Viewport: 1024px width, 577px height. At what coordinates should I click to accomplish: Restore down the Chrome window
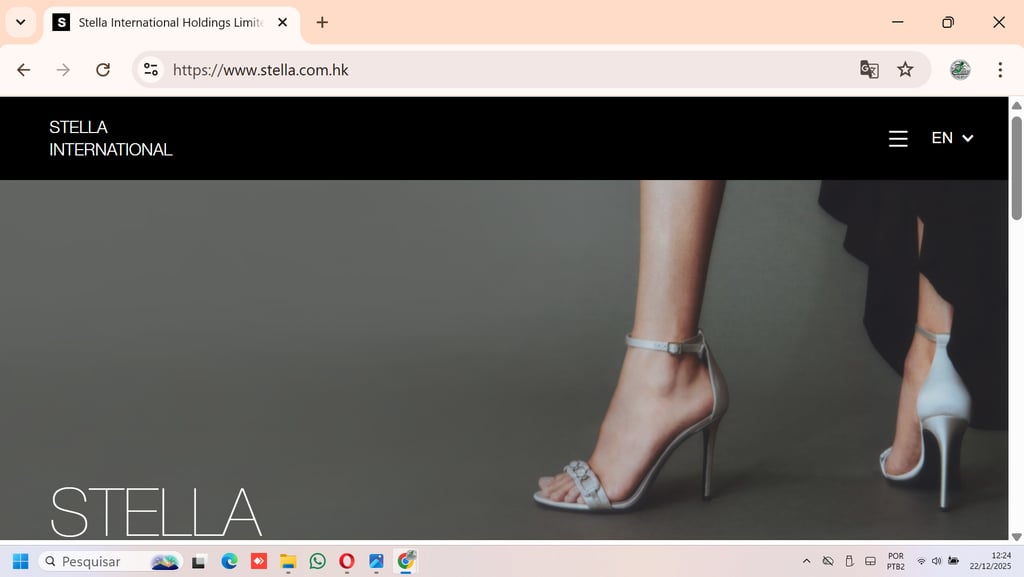pos(948,22)
